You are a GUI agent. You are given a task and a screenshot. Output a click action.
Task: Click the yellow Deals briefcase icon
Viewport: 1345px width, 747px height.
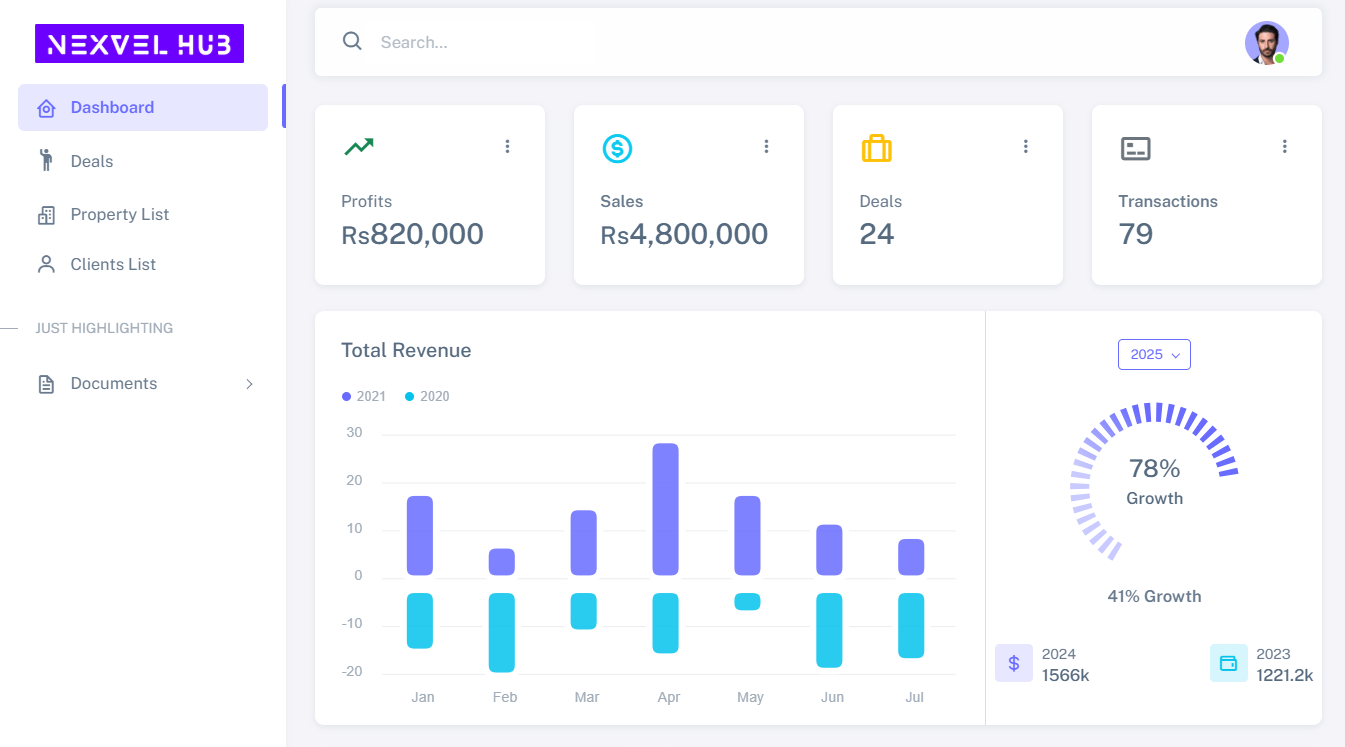coord(876,149)
